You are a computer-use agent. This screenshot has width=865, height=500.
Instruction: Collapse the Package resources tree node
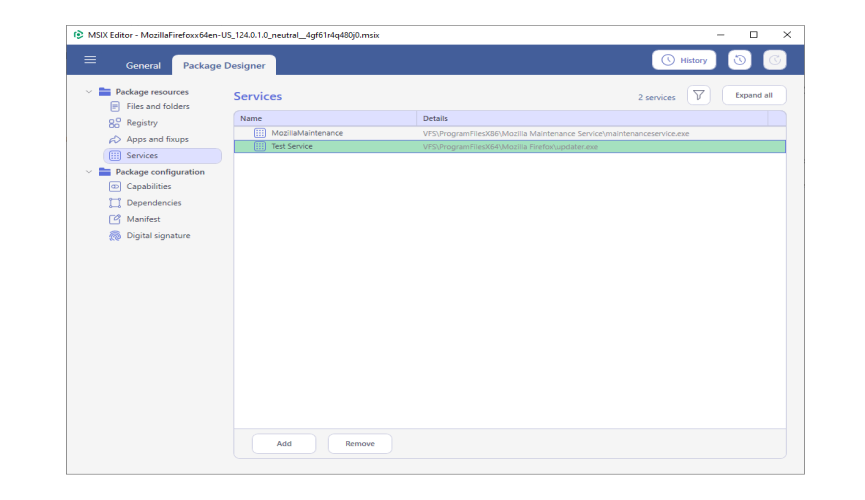(x=89, y=92)
